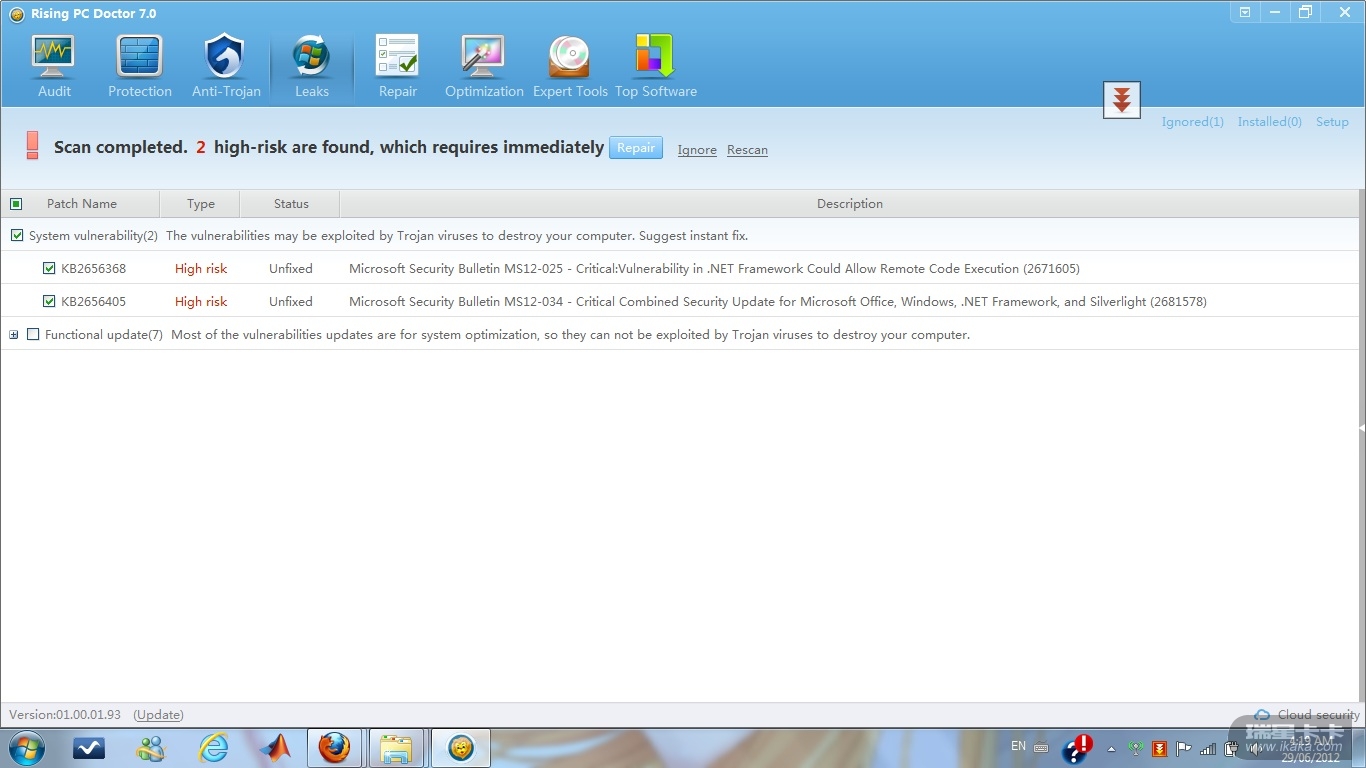Open the Action Center flag in tray
1366x768 pixels.
[x=1184, y=748]
